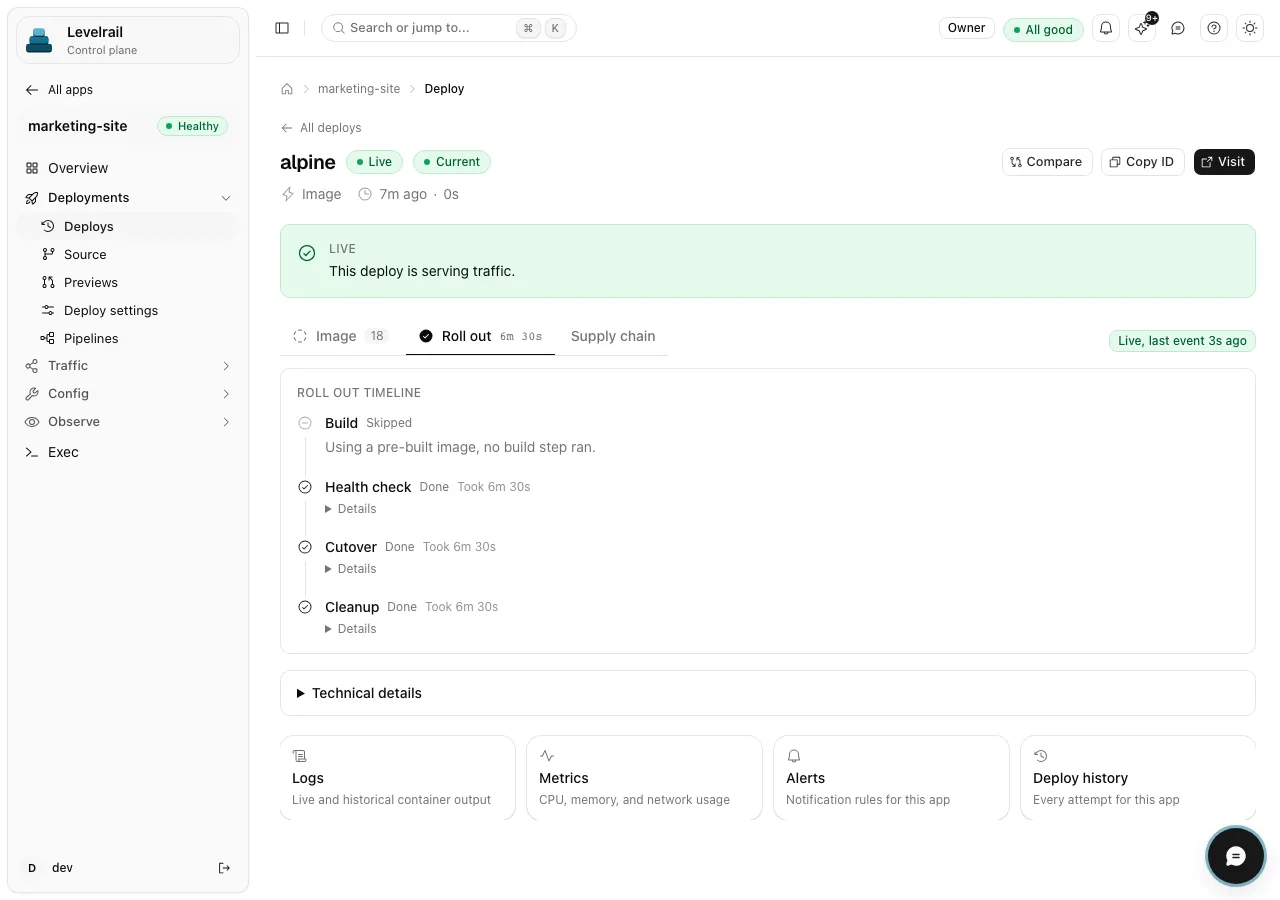Open the floating chat widget button
The height and width of the screenshot is (900, 1280).
pyautogui.click(x=1236, y=856)
